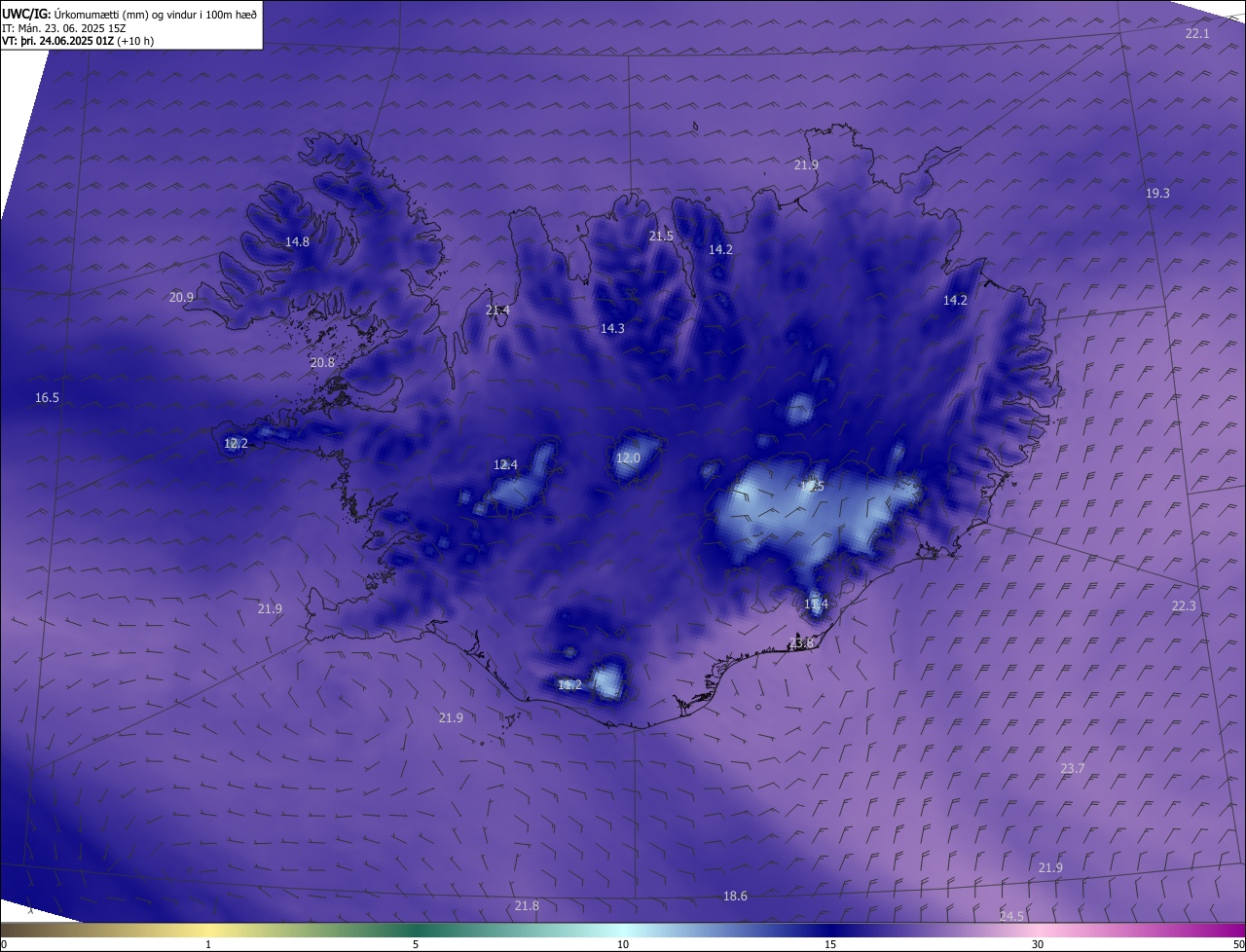Click the "IT: Mán. 23. 06. 2025 15Z" line

click(x=64, y=28)
